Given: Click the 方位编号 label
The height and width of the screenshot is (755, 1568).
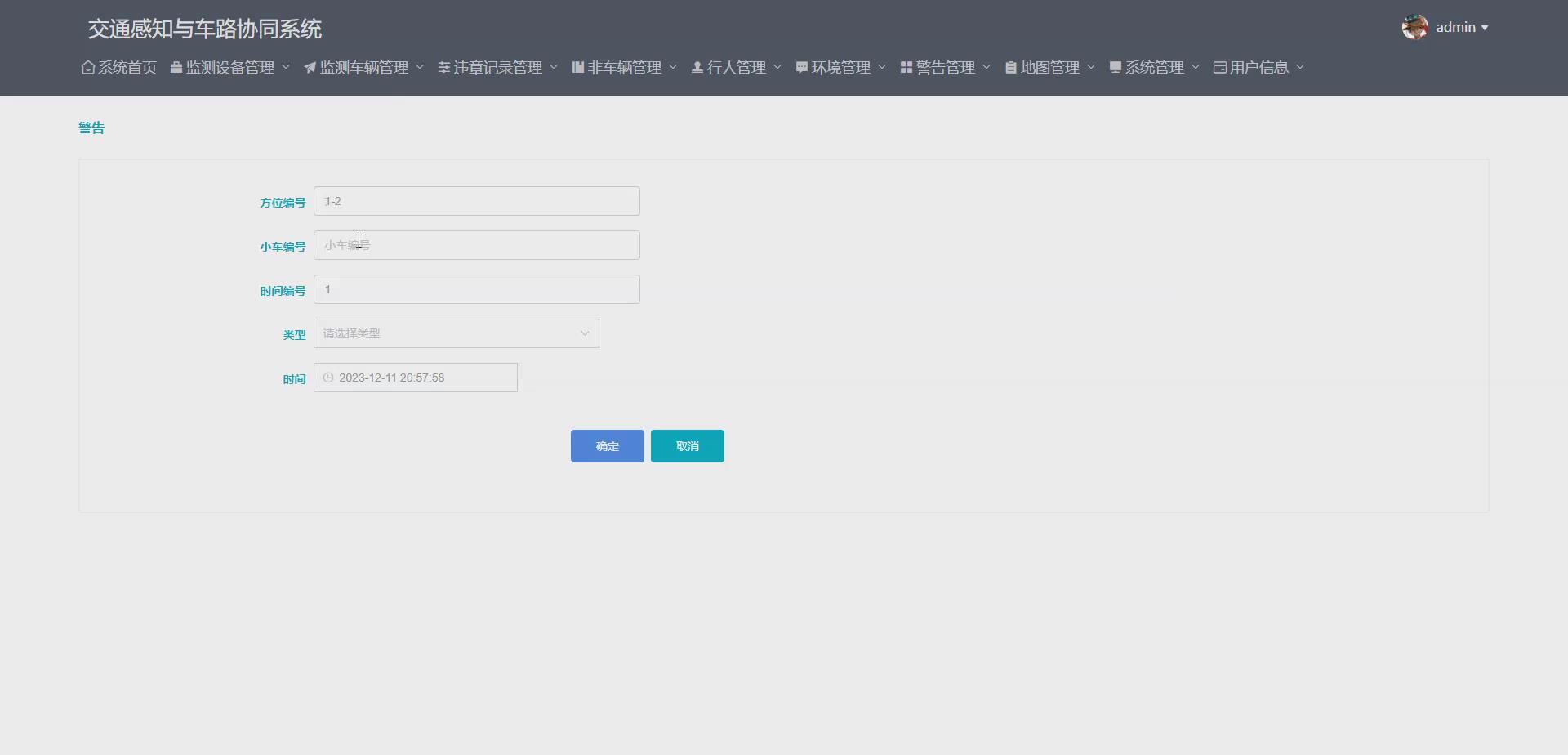Looking at the screenshot, I should 283,203.
